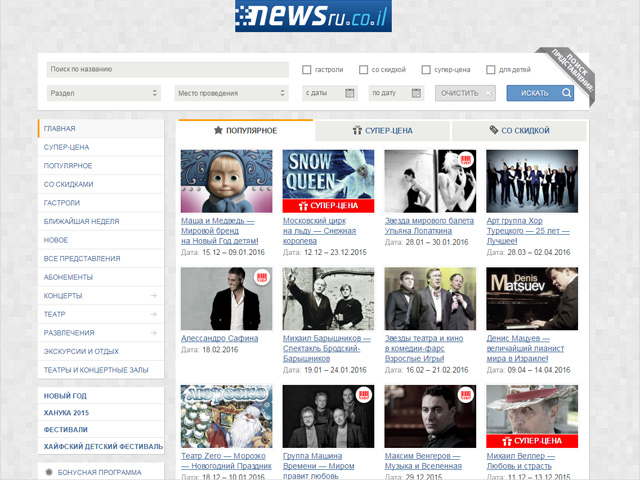This screenshot has width=640, height=480.
Task: Open Экскурсии и отдых in the sidebar
Action: (101, 351)
